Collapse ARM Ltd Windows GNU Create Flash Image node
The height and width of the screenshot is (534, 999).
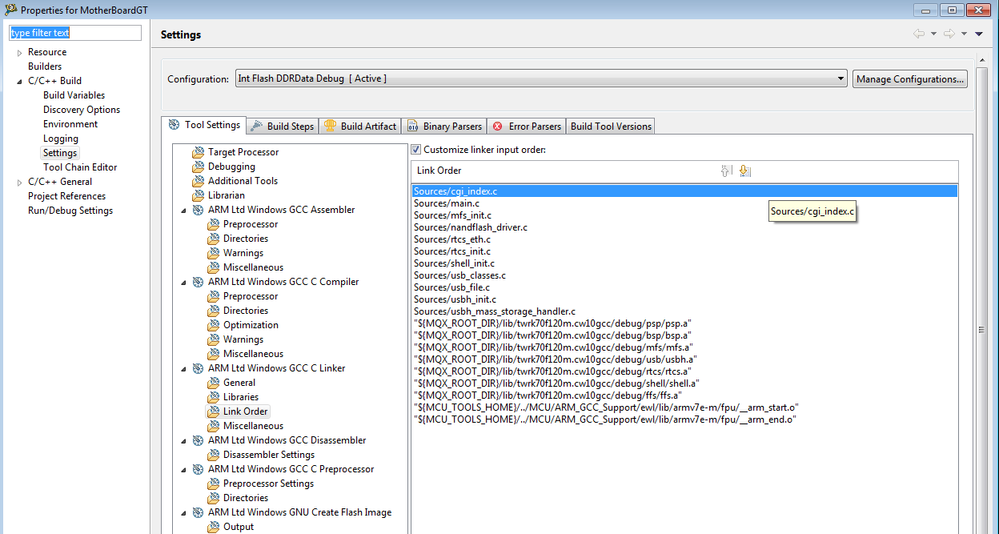pos(183,513)
